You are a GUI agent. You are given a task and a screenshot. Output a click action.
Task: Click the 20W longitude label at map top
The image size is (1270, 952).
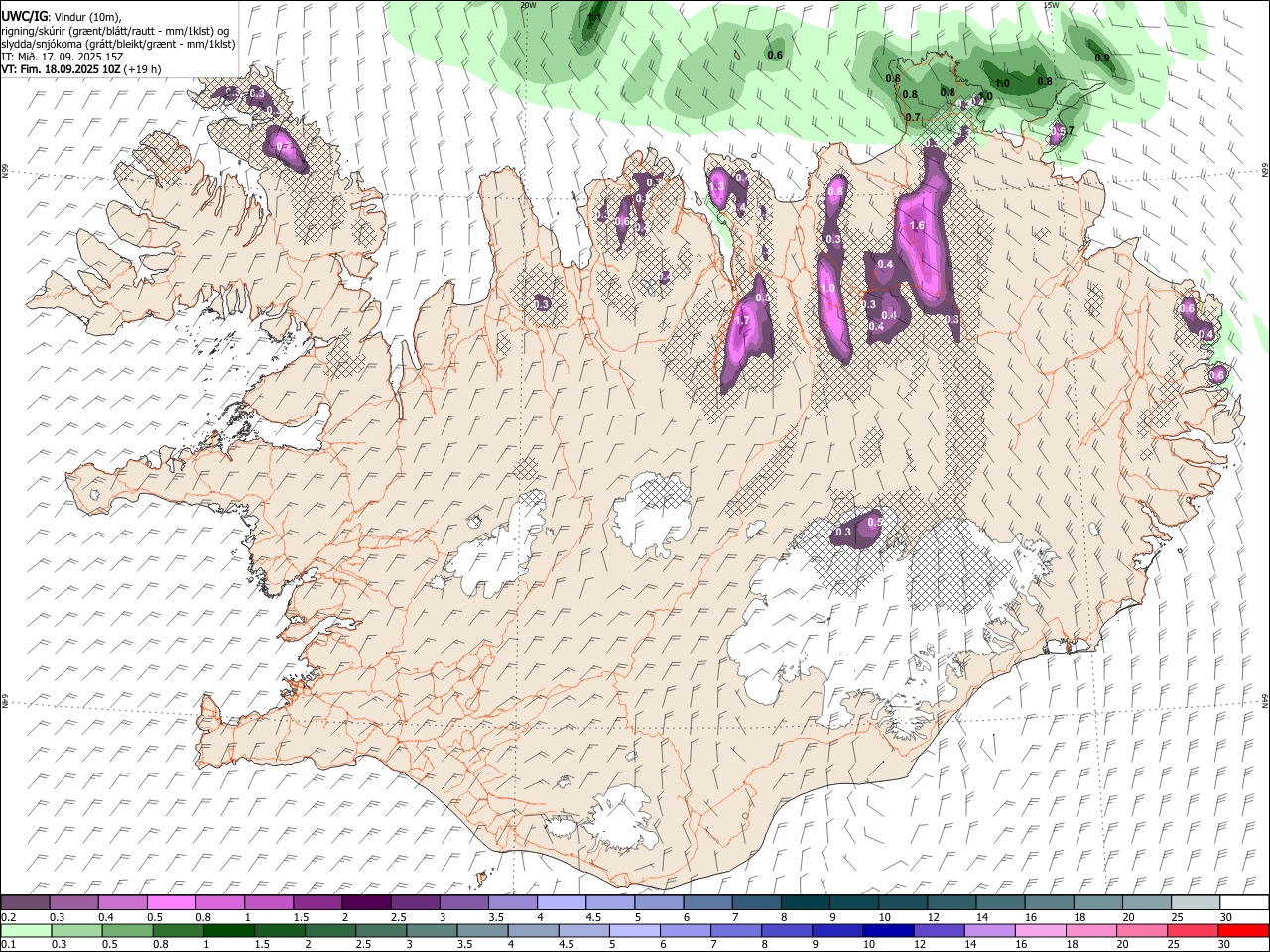pyautogui.click(x=528, y=5)
